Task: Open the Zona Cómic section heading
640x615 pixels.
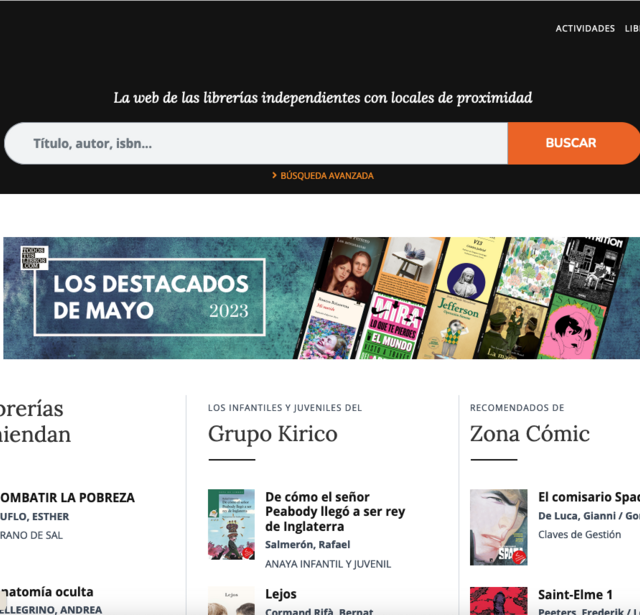Action: click(530, 433)
